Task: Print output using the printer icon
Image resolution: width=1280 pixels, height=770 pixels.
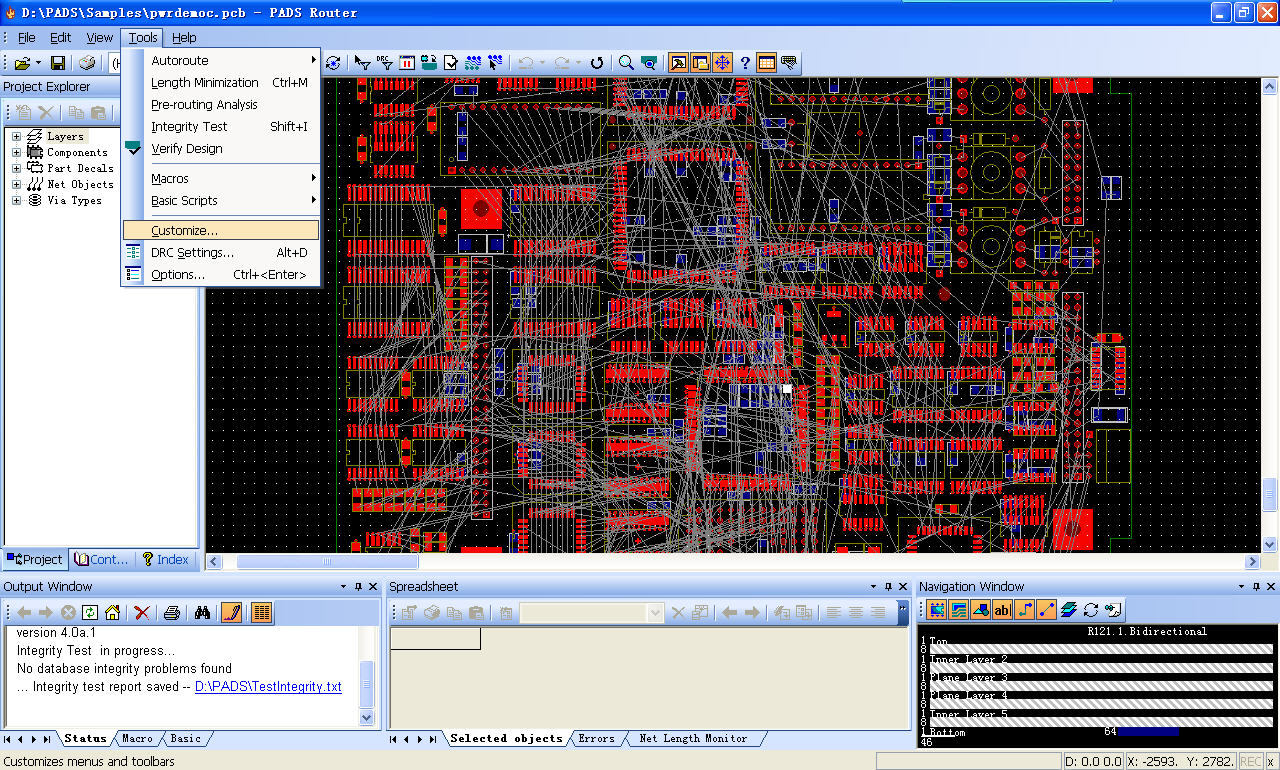Action: 171,613
